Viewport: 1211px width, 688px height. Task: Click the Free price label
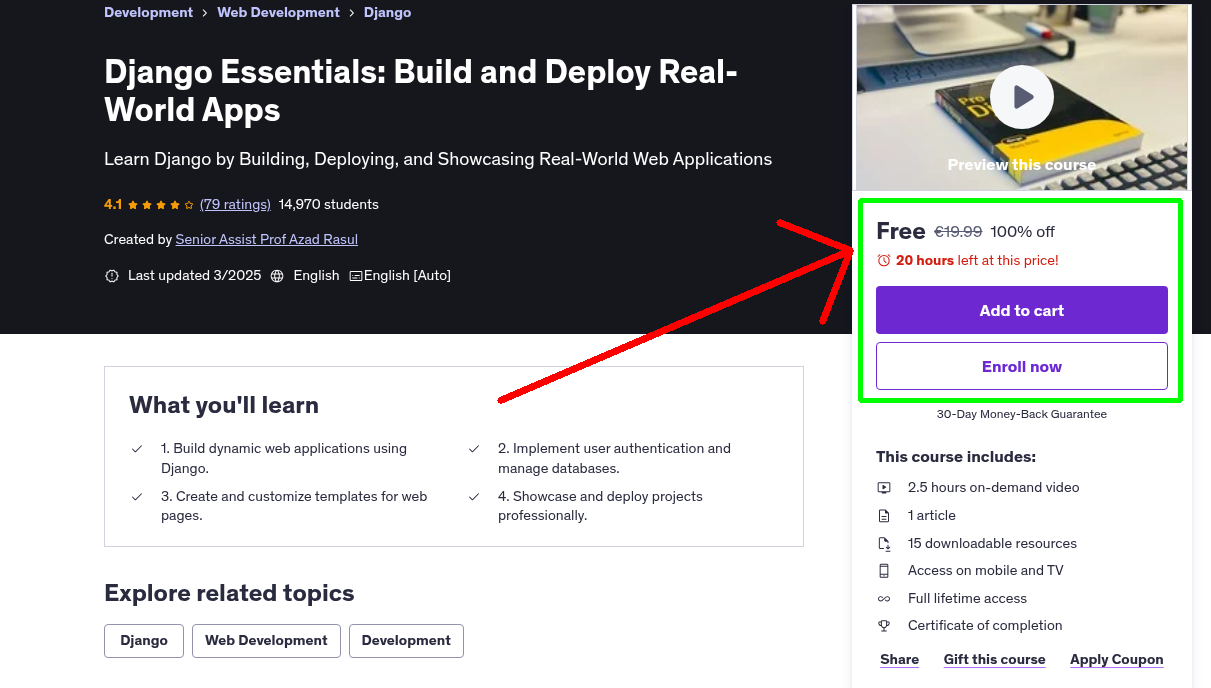pyautogui.click(x=900, y=231)
